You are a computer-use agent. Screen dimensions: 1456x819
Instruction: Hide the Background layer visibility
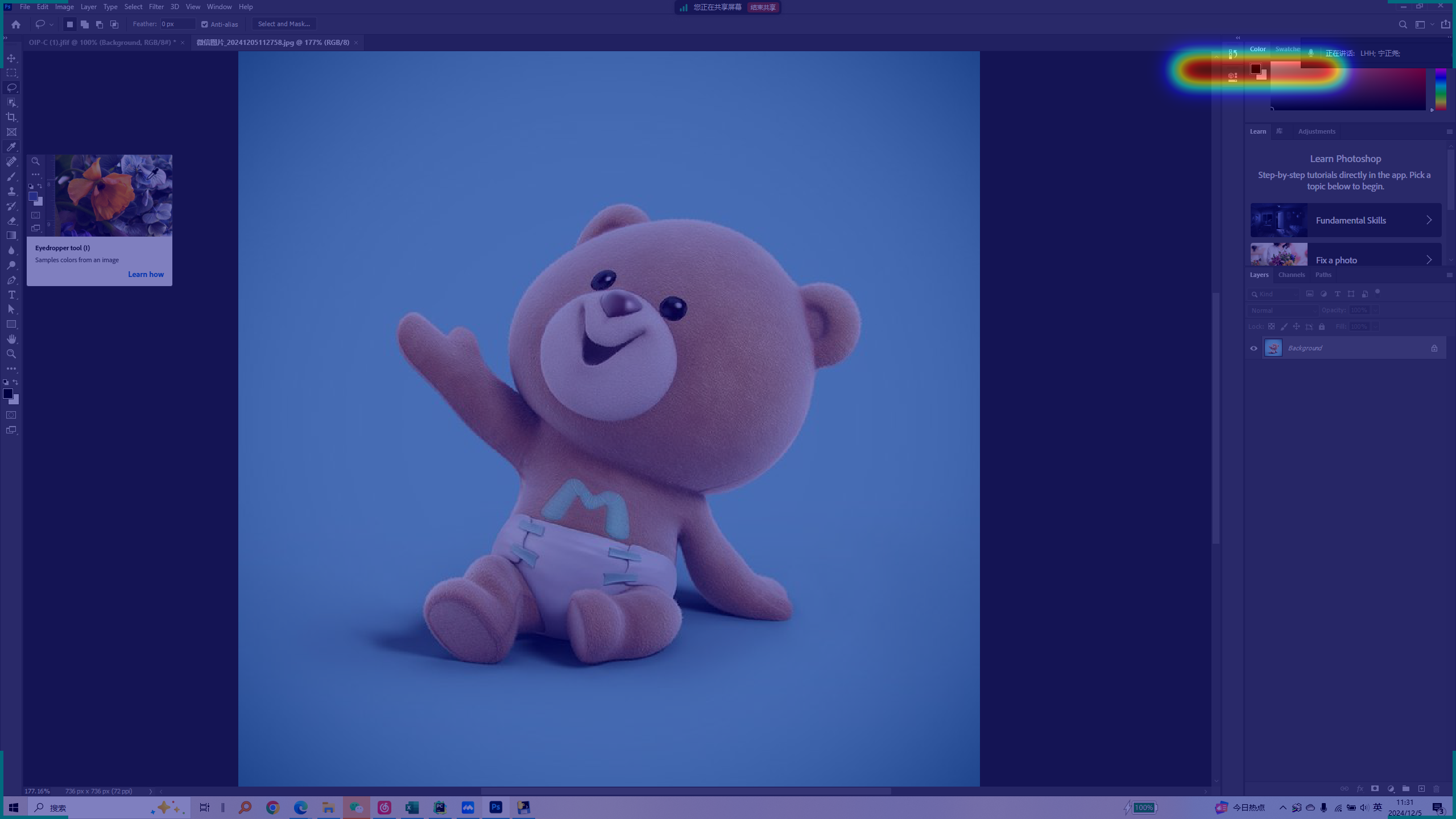click(x=1254, y=348)
